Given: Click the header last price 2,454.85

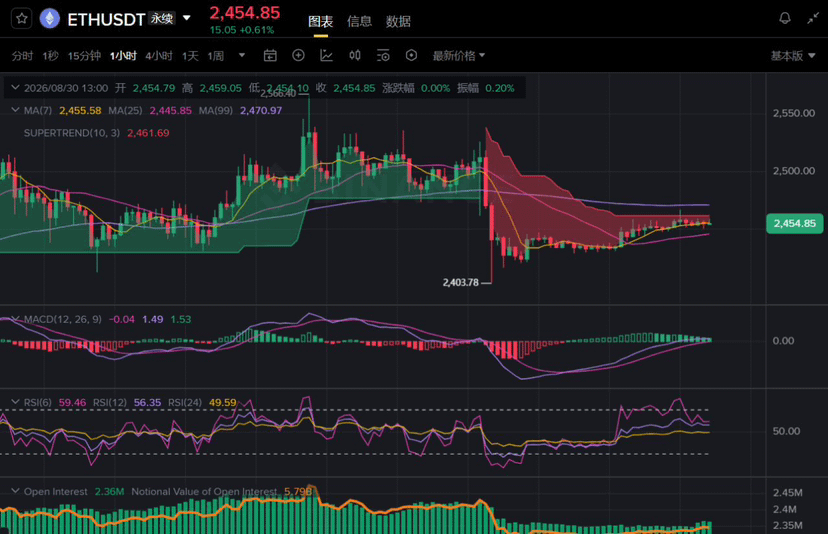Looking at the screenshot, I should click(245, 13).
